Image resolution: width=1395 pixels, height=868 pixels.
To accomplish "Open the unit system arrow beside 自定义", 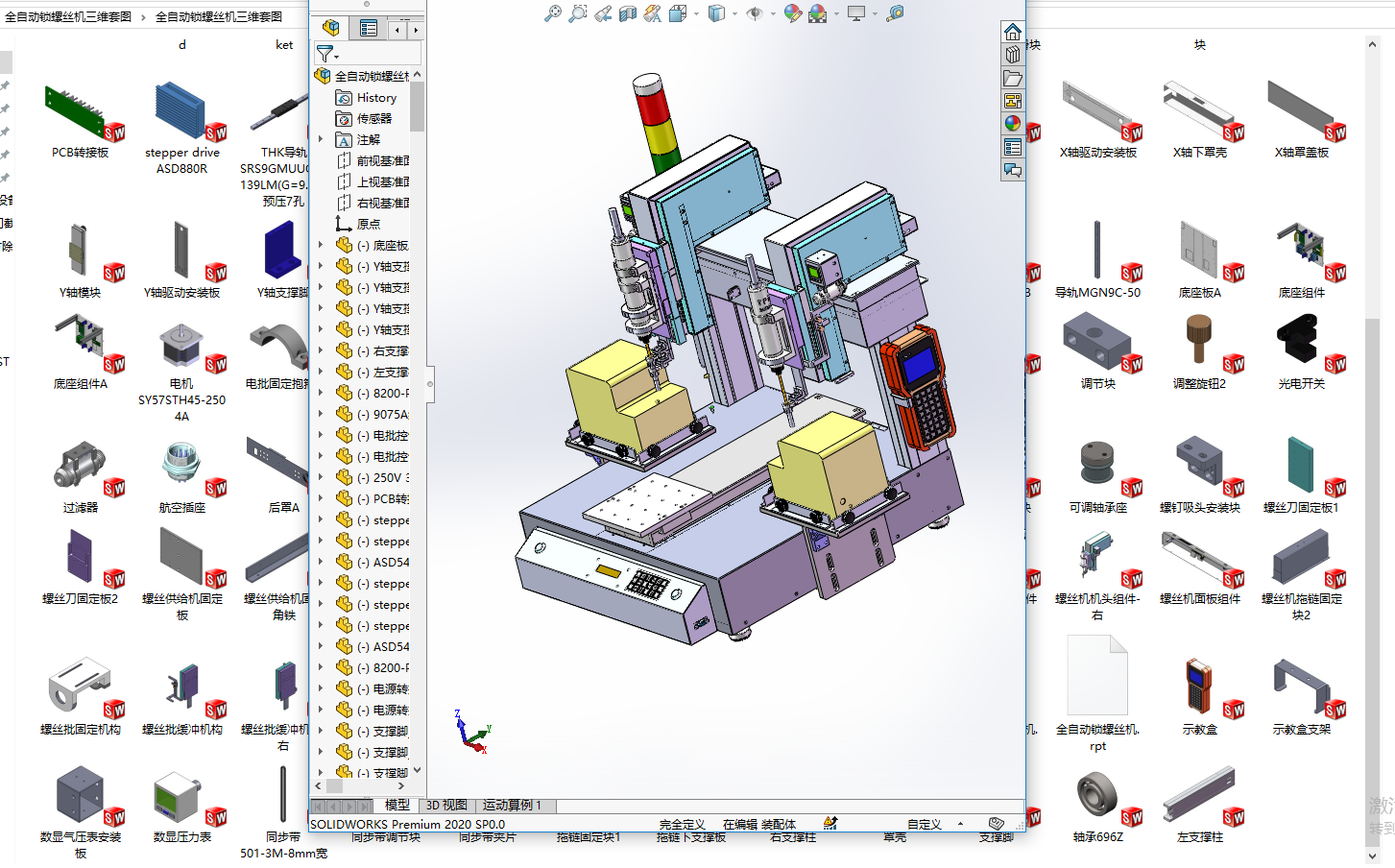I will point(960,825).
